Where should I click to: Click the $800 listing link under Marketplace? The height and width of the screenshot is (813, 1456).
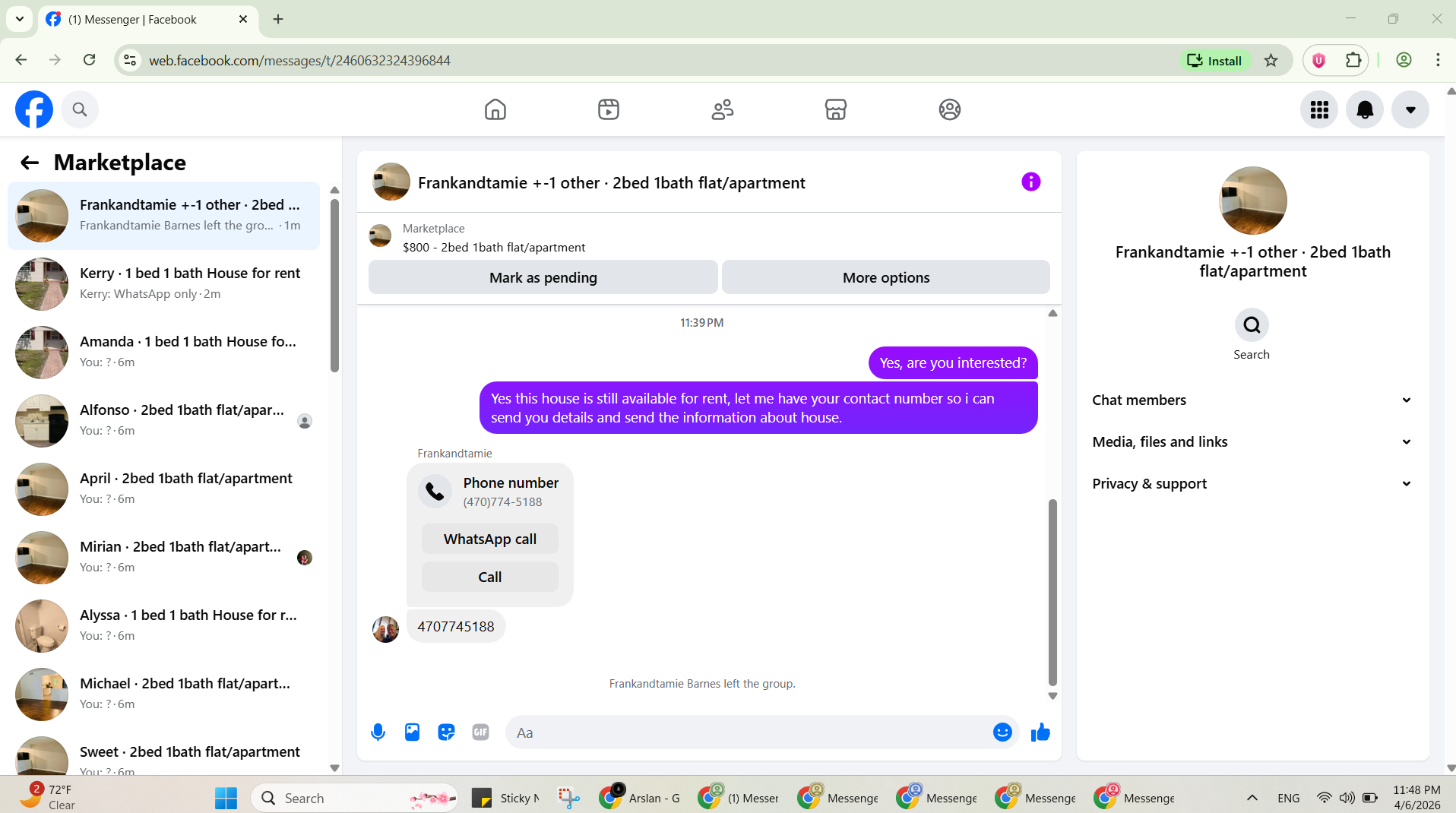click(494, 248)
